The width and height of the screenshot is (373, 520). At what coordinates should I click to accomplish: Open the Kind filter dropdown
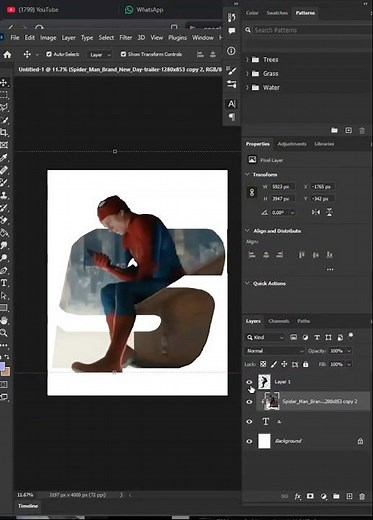[x=265, y=338]
